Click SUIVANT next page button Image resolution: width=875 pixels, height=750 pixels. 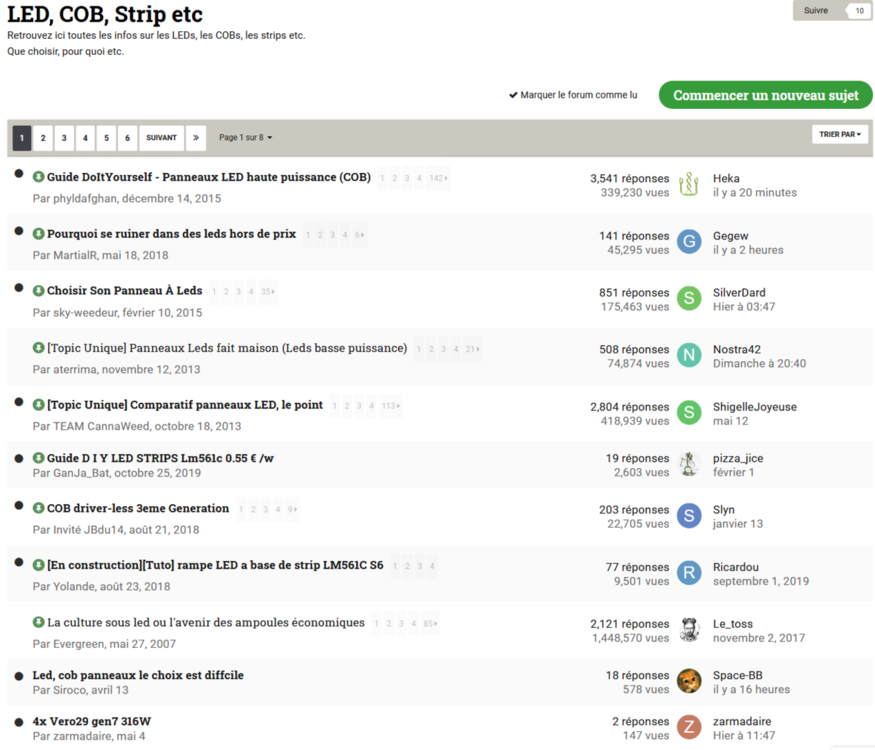(x=161, y=138)
